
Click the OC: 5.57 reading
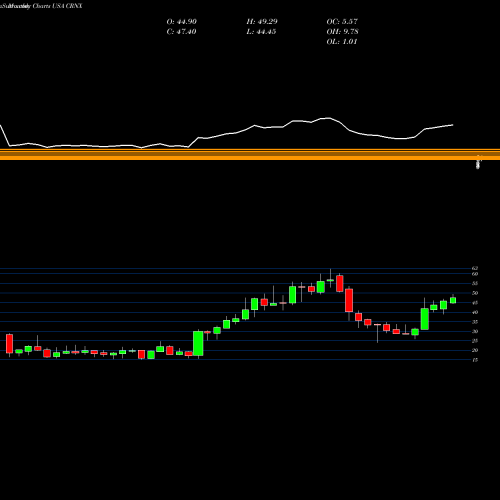coord(342,22)
